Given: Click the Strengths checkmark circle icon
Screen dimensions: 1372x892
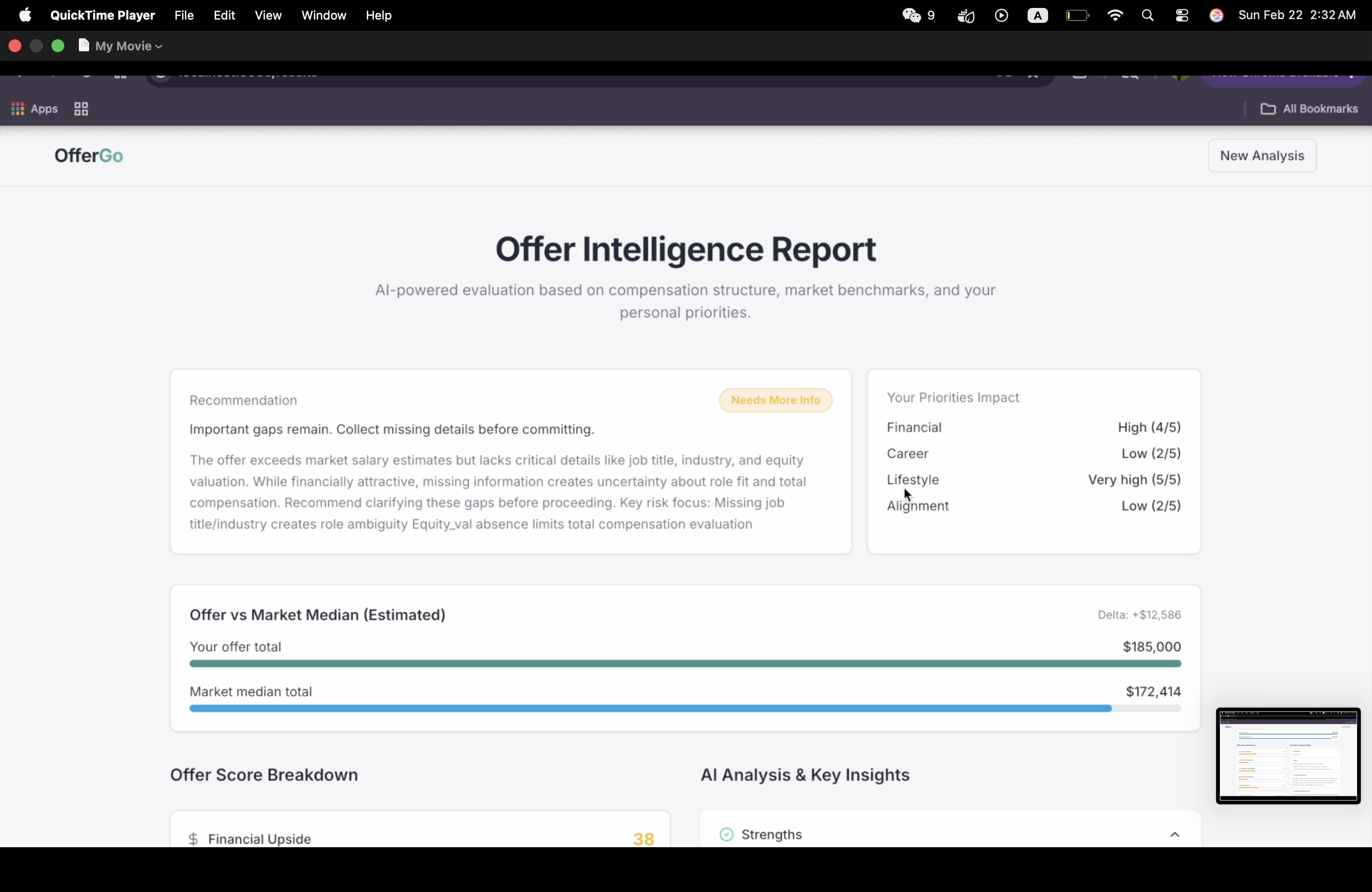Looking at the screenshot, I should click(x=726, y=834).
